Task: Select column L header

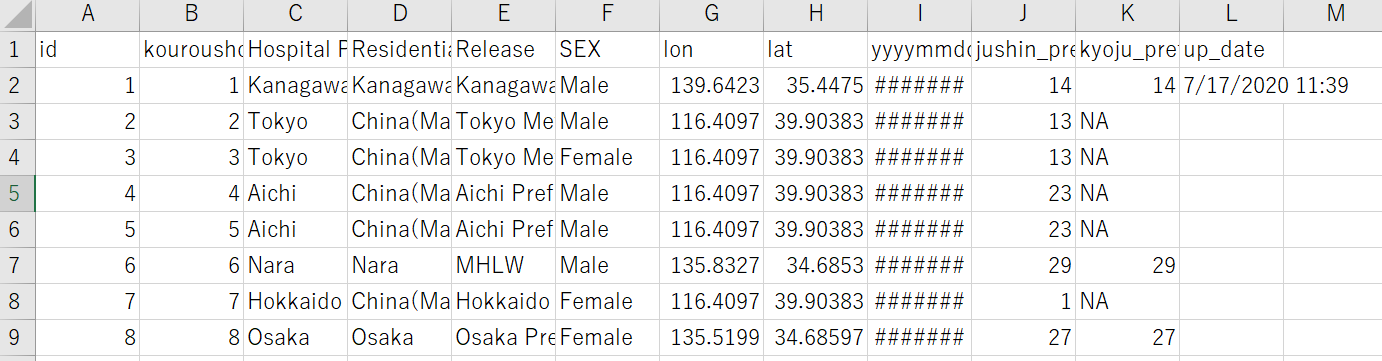Action: click(1232, 15)
